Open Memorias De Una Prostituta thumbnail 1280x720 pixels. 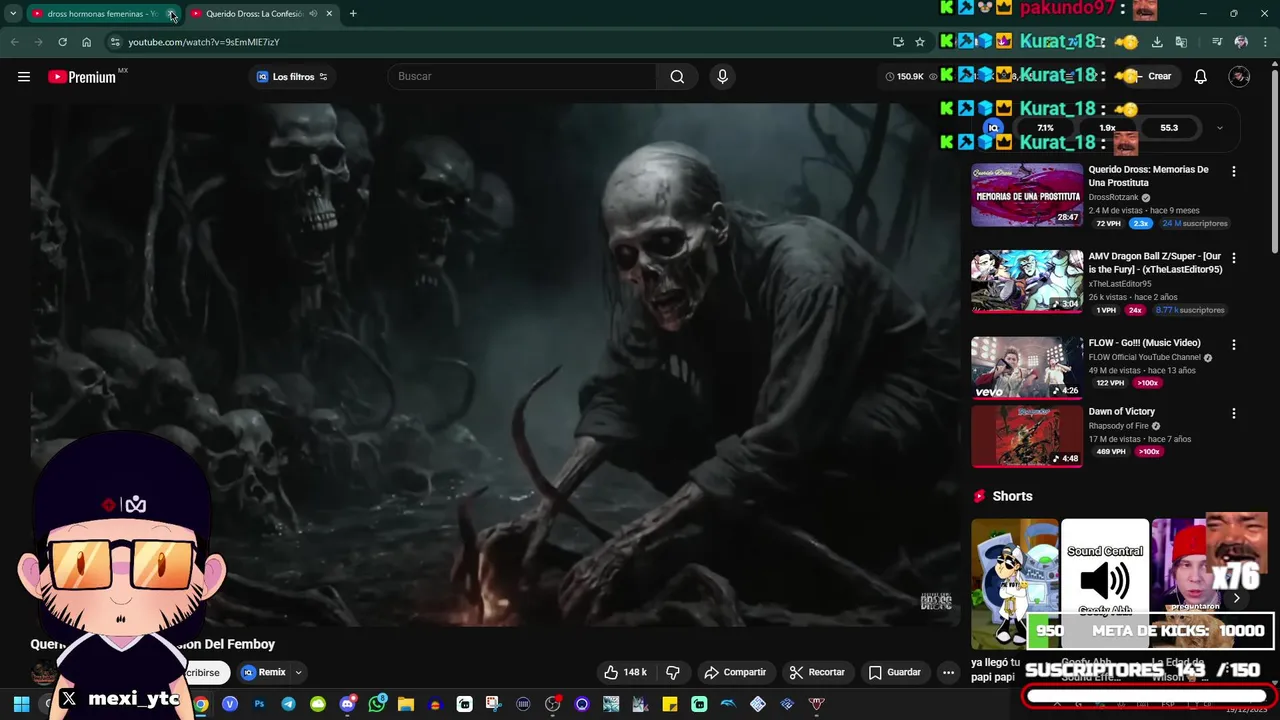(1027, 195)
